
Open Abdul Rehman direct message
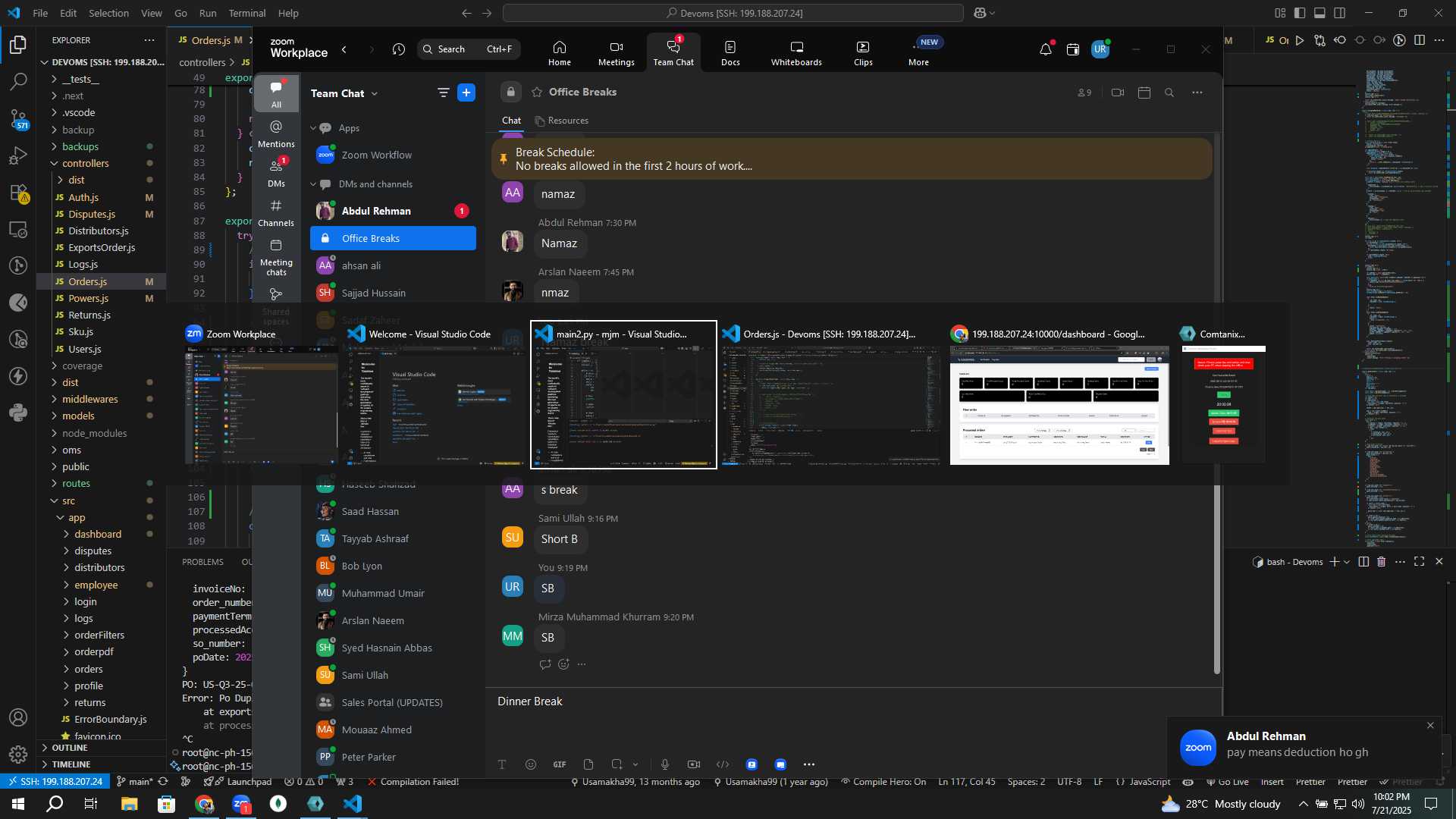click(393, 211)
